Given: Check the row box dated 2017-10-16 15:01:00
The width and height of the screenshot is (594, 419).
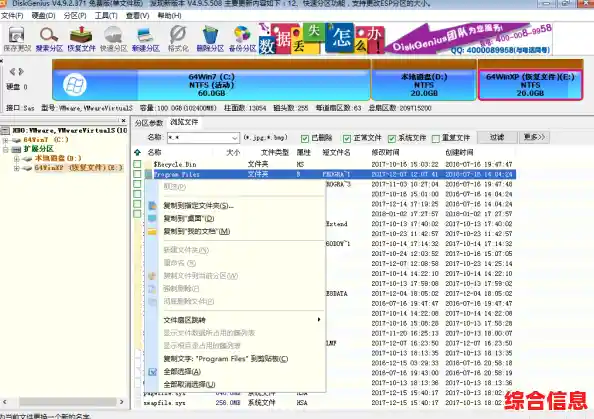Looking at the screenshot, I should 138,194.
